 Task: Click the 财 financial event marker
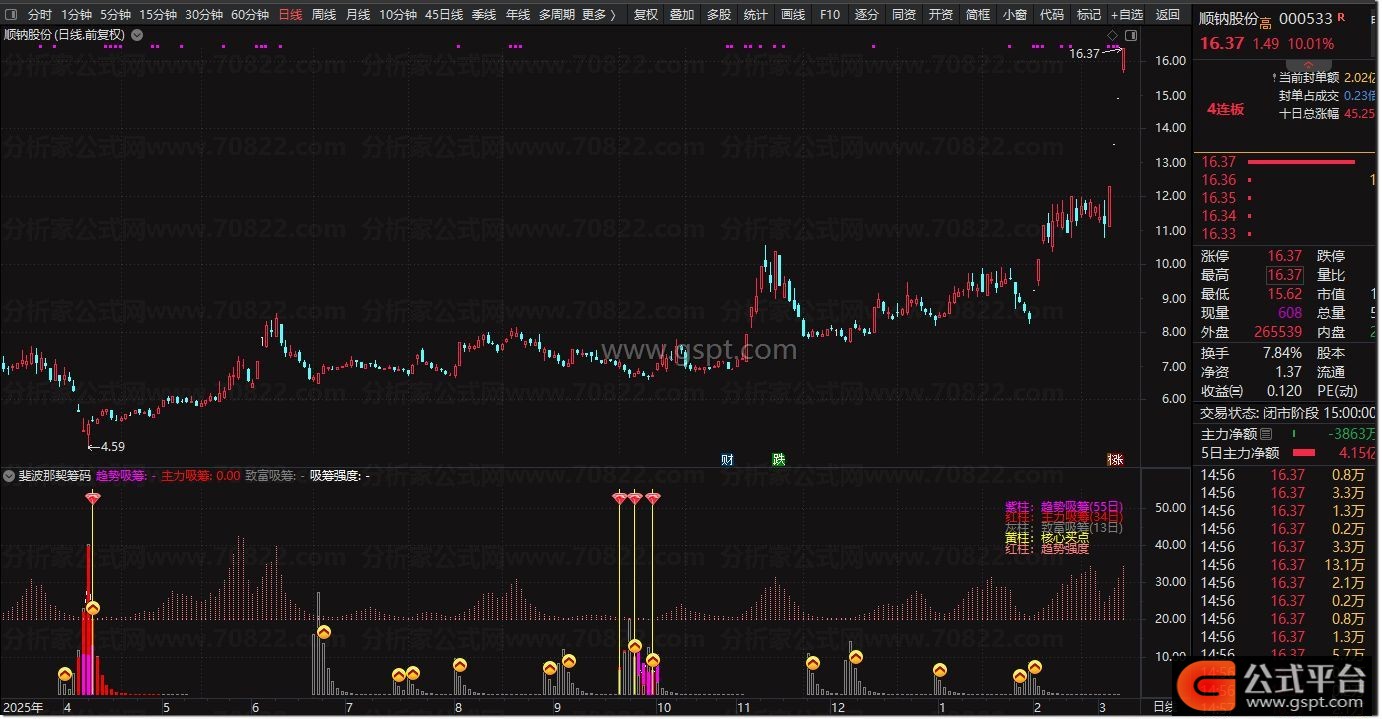[727, 460]
